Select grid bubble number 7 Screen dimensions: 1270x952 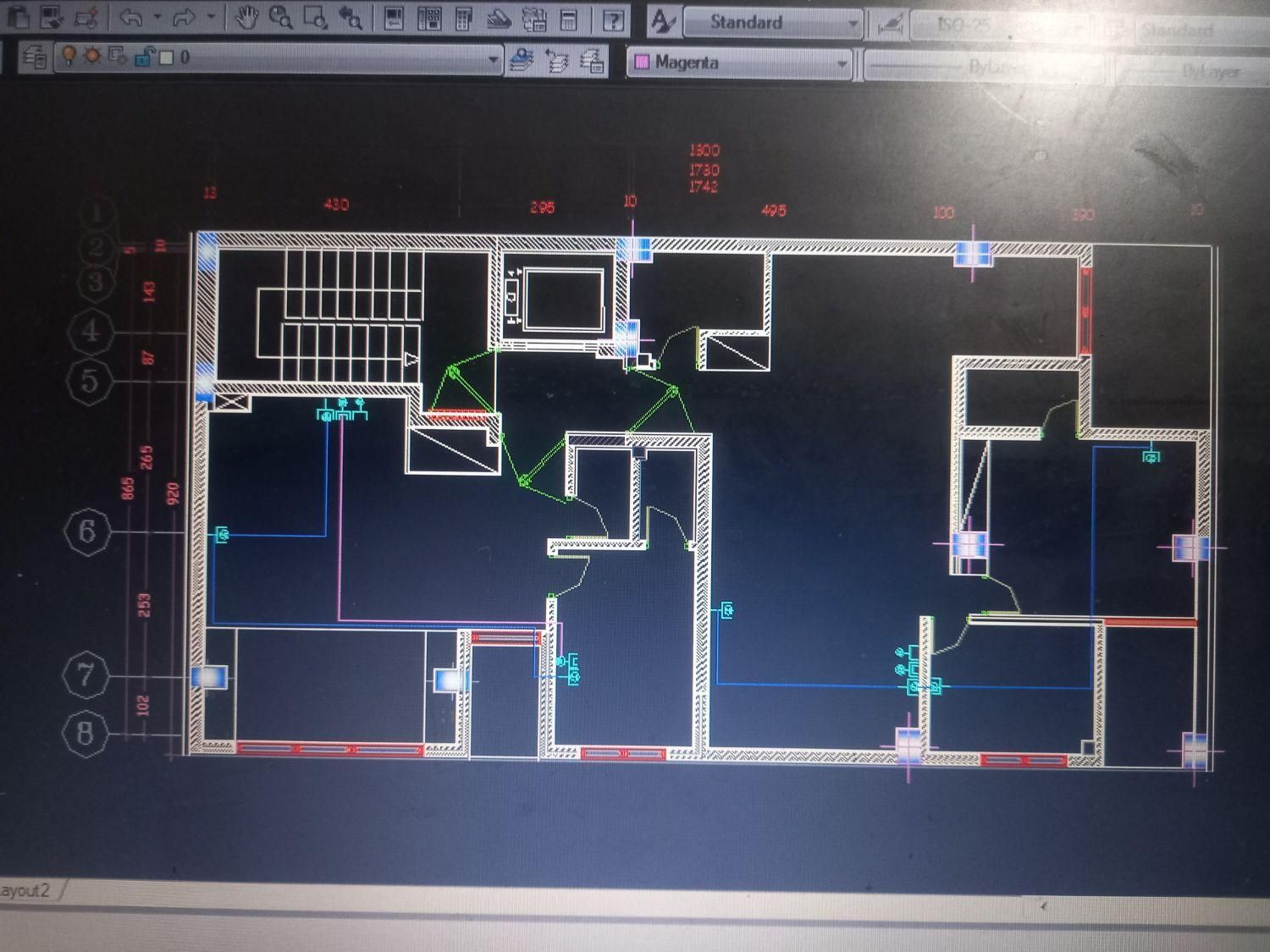[86, 674]
